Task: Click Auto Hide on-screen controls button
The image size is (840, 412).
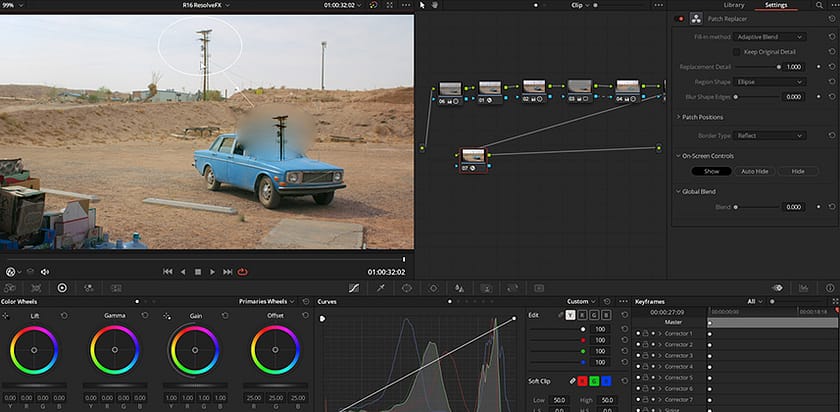Action: pyautogui.click(x=754, y=171)
